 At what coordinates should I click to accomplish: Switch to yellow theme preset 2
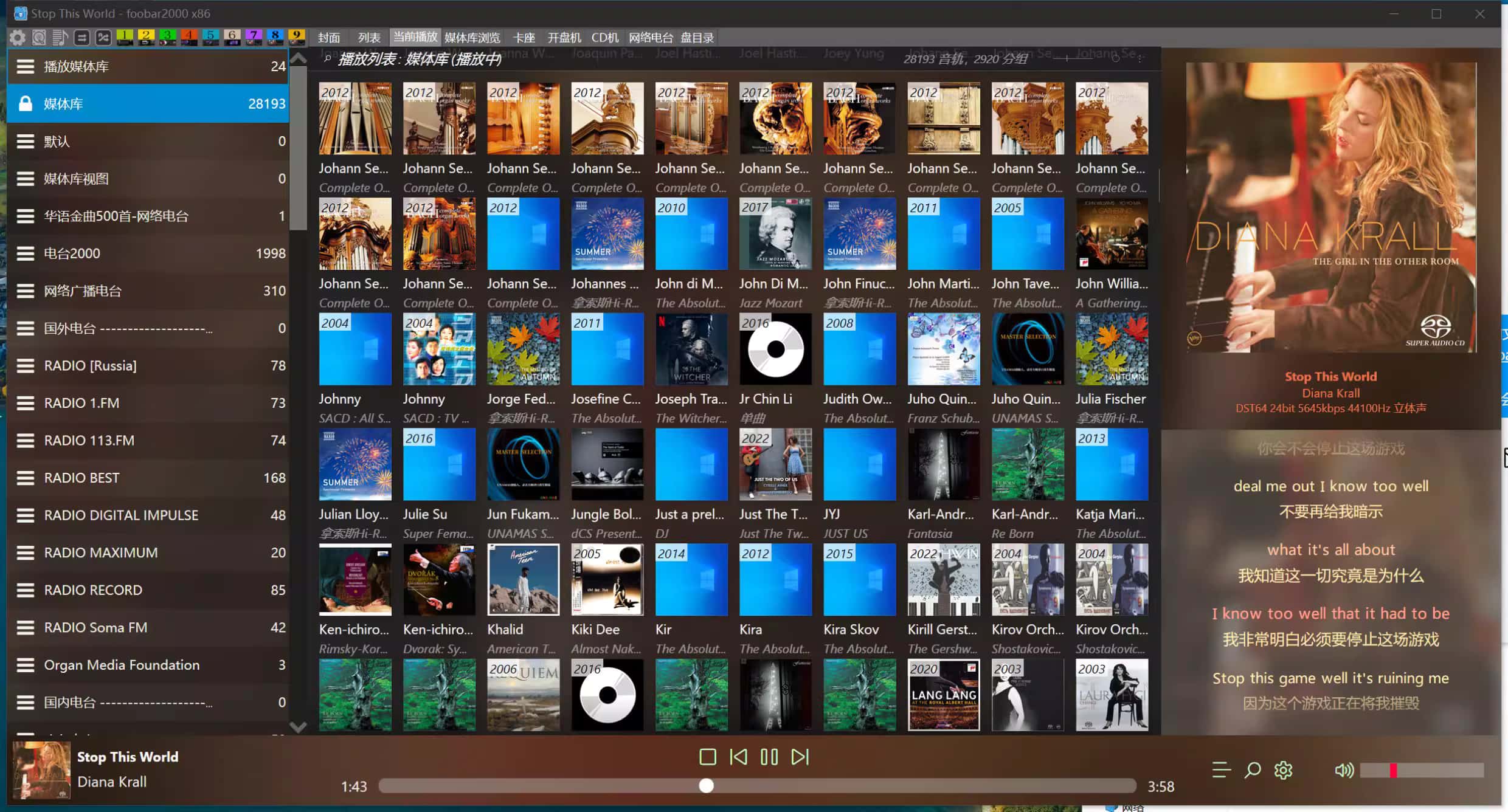[x=146, y=37]
